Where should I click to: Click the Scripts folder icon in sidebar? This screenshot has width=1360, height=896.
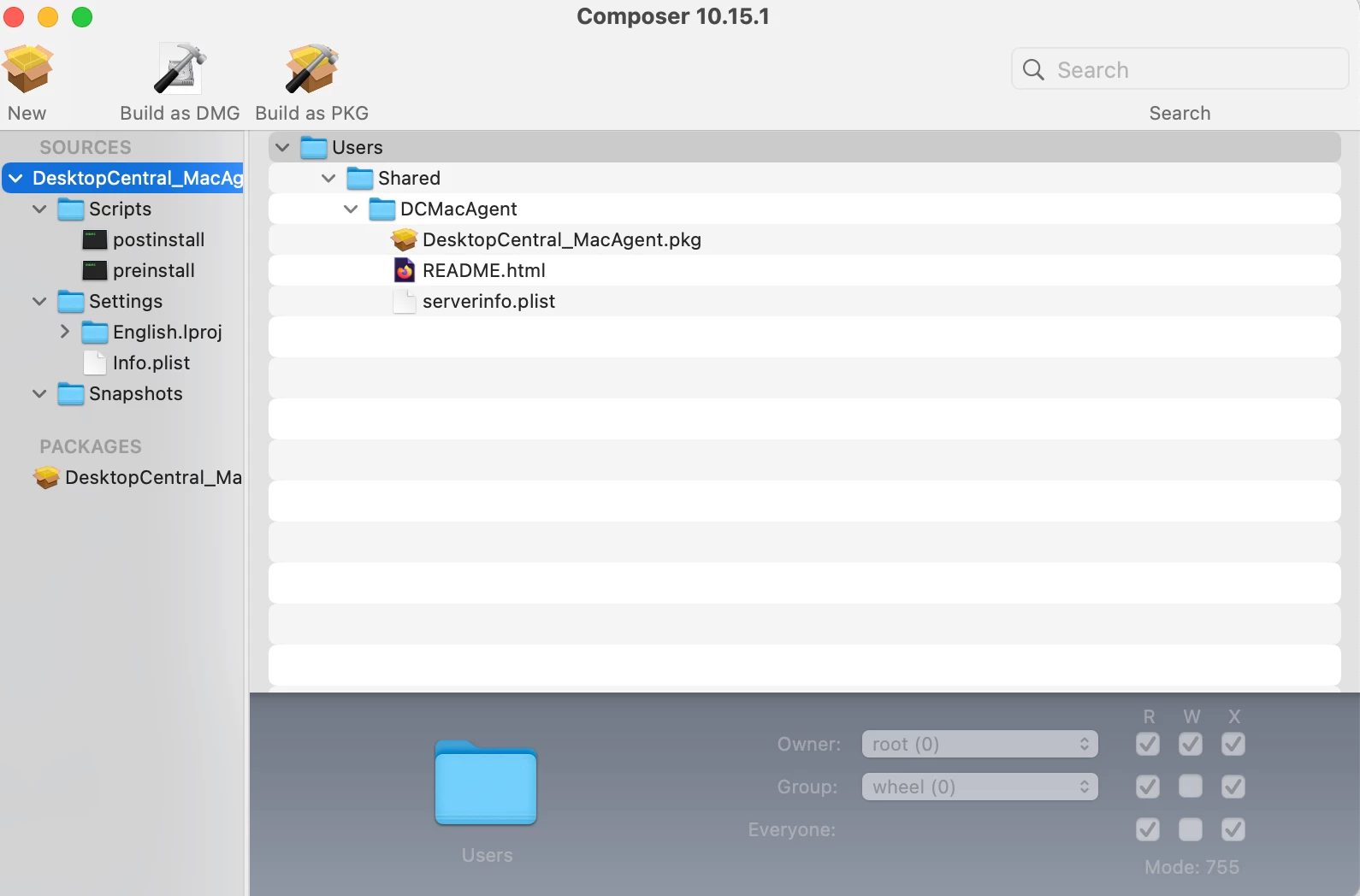[x=71, y=209]
